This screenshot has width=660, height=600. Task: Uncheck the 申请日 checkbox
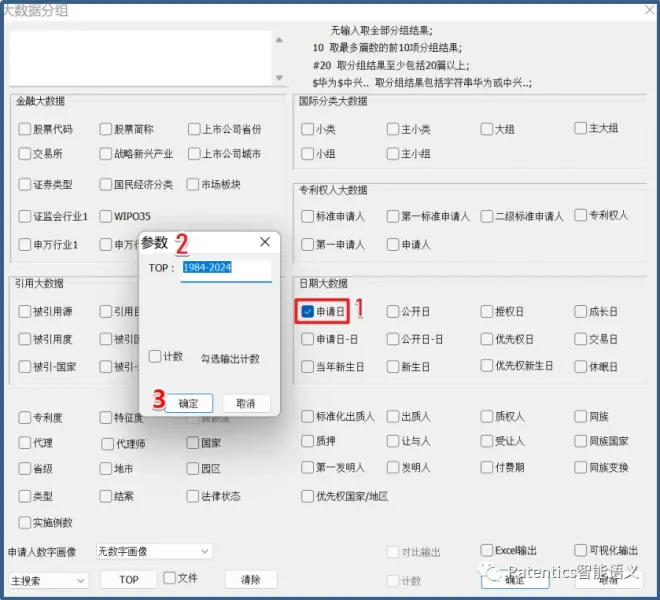[x=308, y=312]
